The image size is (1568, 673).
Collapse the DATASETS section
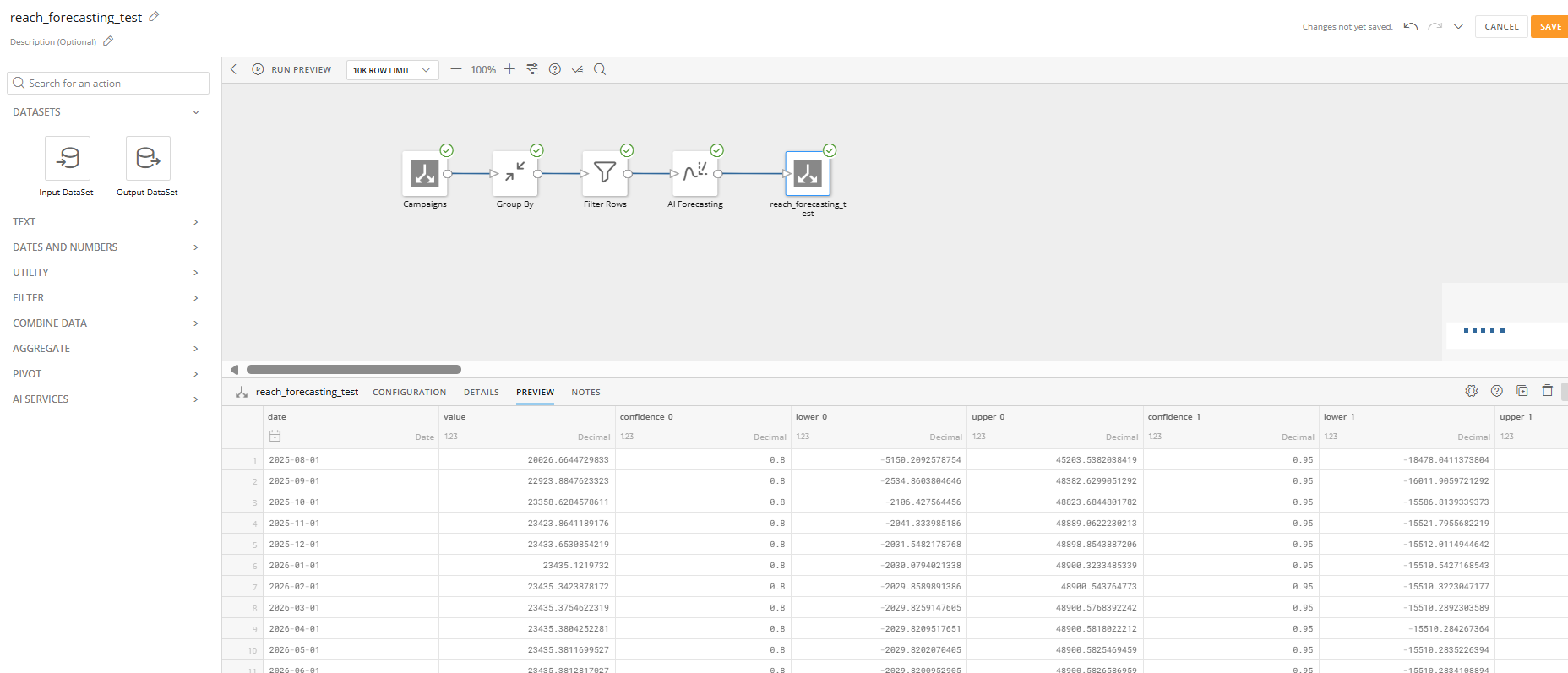pyautogui.click(x=196, y=112)
